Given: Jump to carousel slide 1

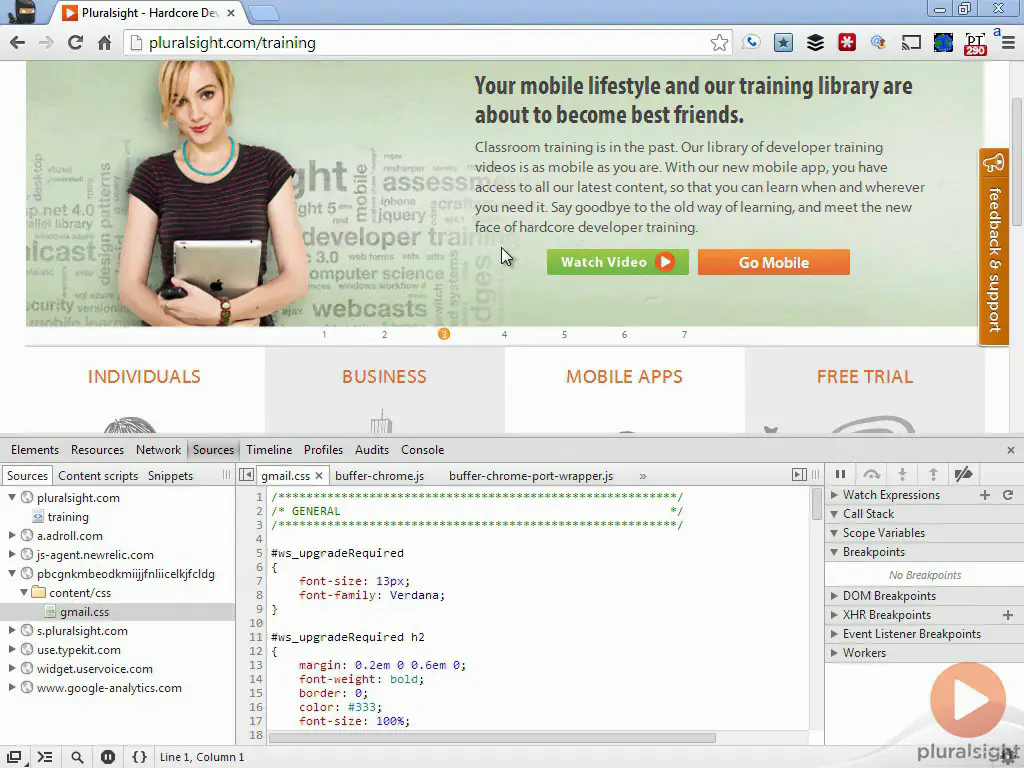Looking at the screenshot, I should point(324,334).
